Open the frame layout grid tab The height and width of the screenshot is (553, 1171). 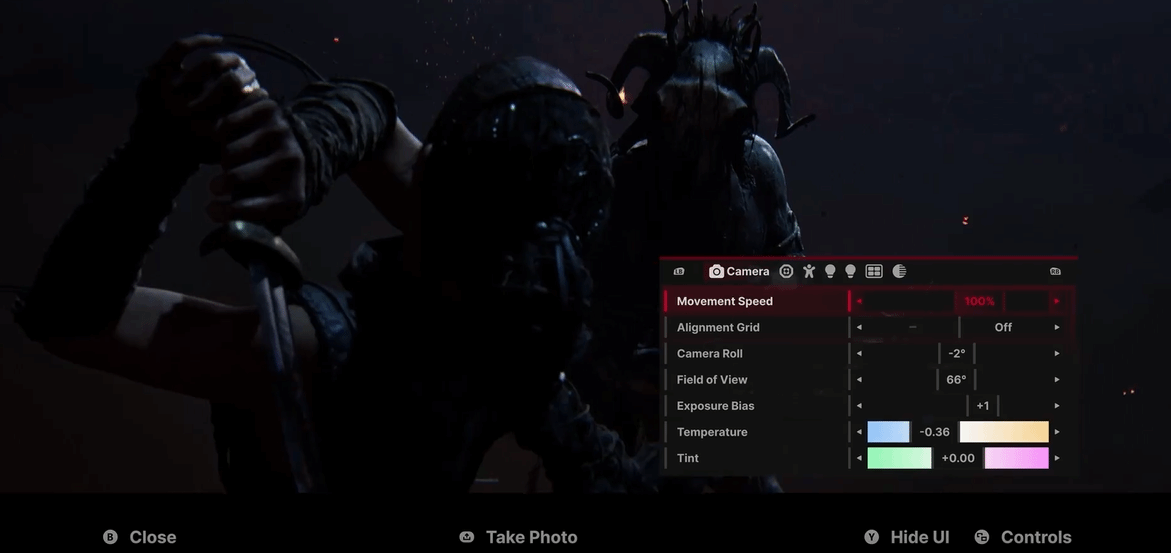874,271
